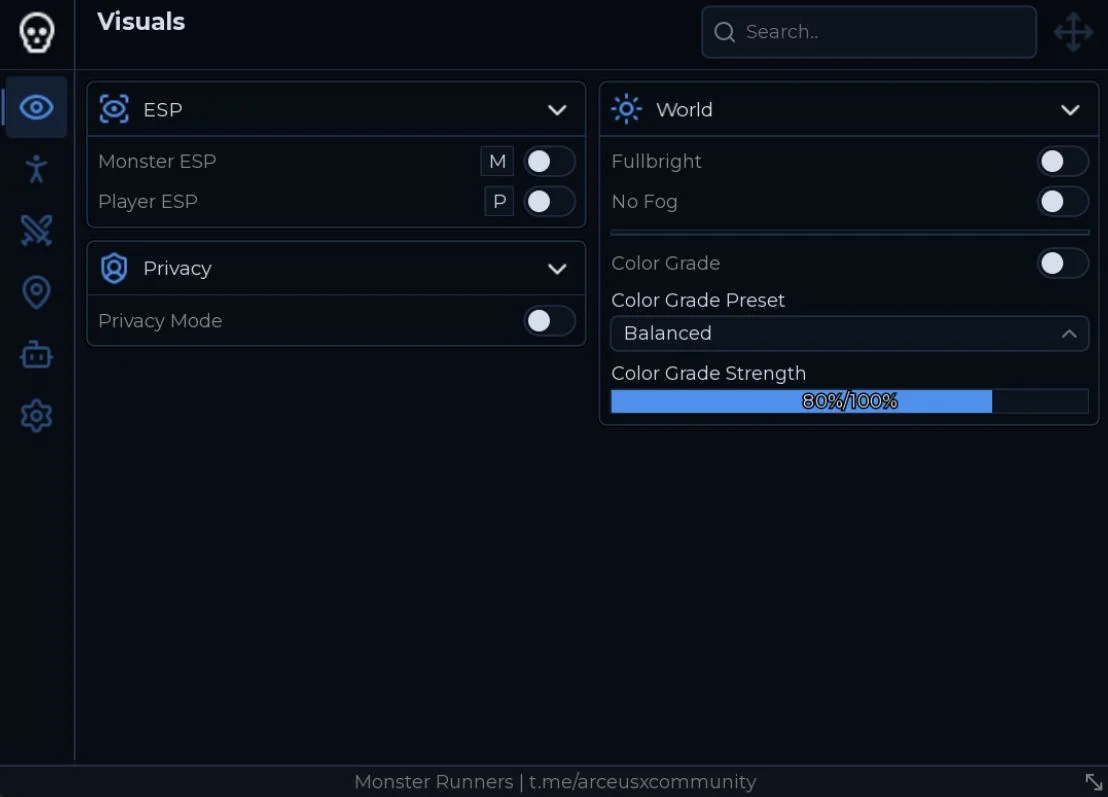Open the map pin teleport tab
The width and height of the screenshot is (1108, 797).
click(x=36, y=292)
